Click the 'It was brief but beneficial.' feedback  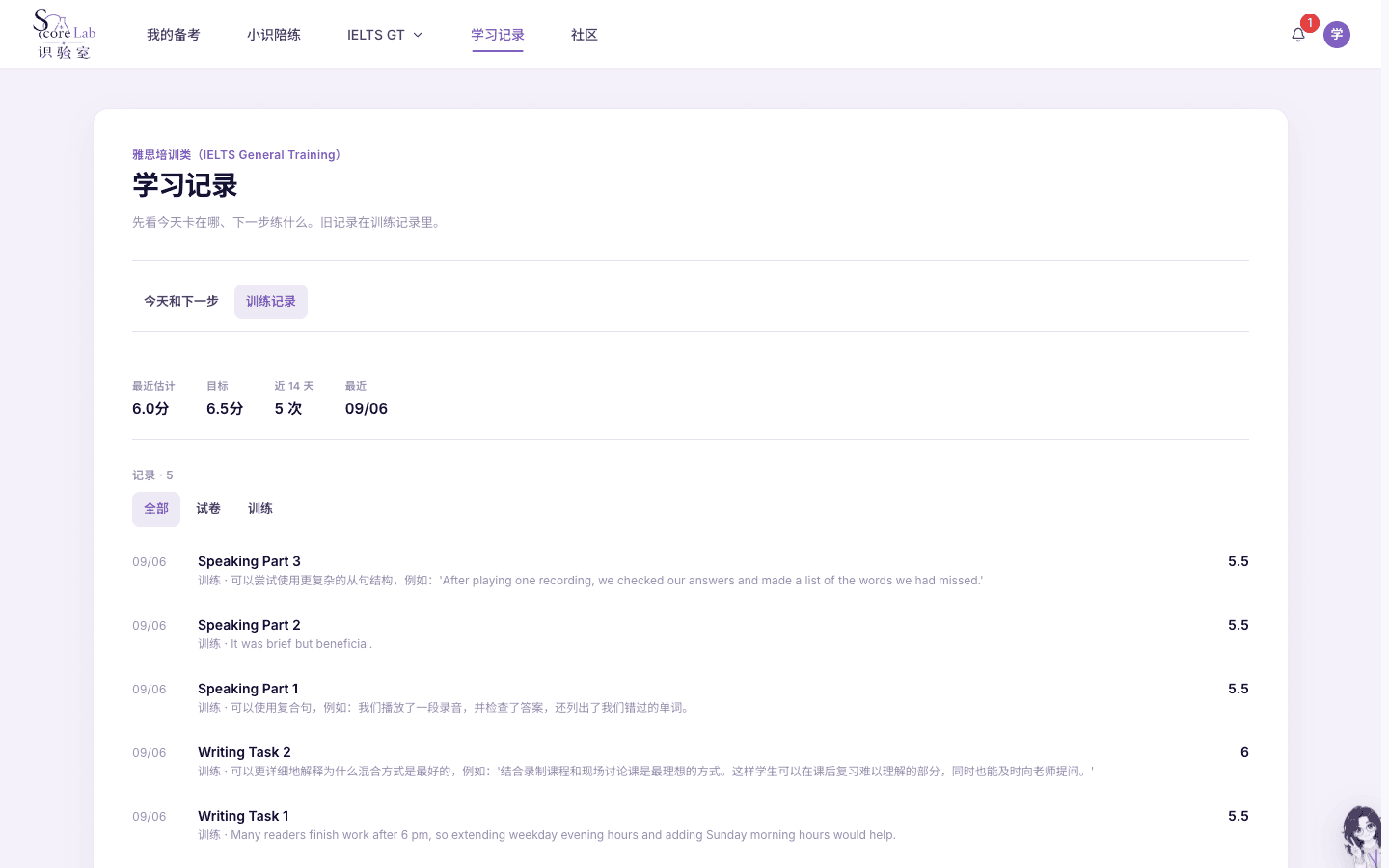click(301, 644)
